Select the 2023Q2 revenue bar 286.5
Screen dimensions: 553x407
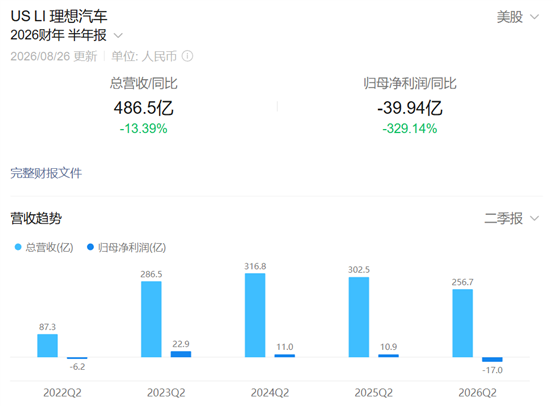(151, 319)
